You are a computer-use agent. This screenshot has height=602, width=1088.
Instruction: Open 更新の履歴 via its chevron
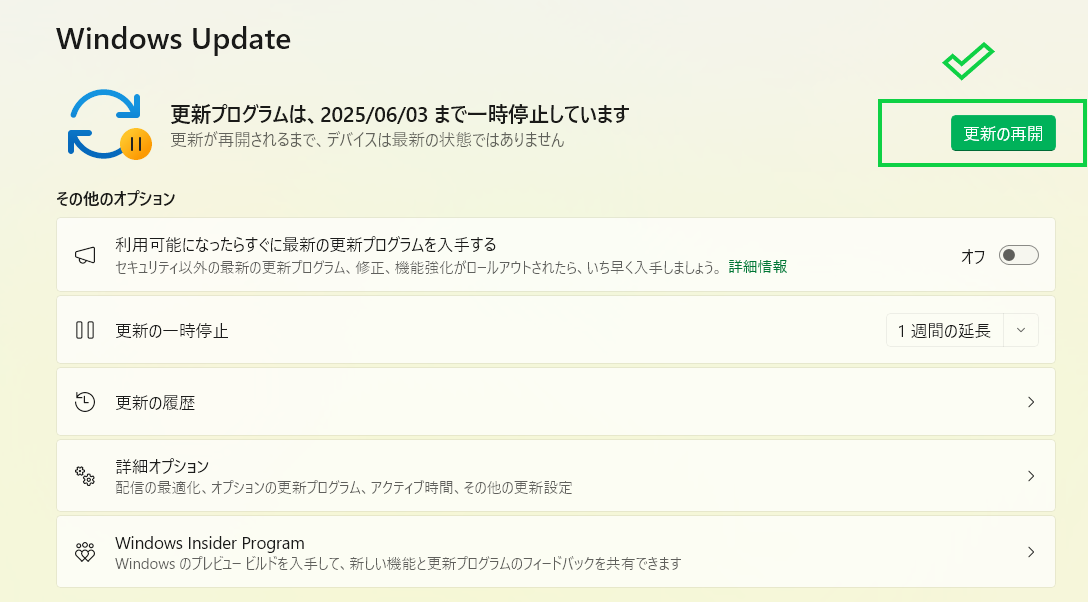[x=1031, y=402]
